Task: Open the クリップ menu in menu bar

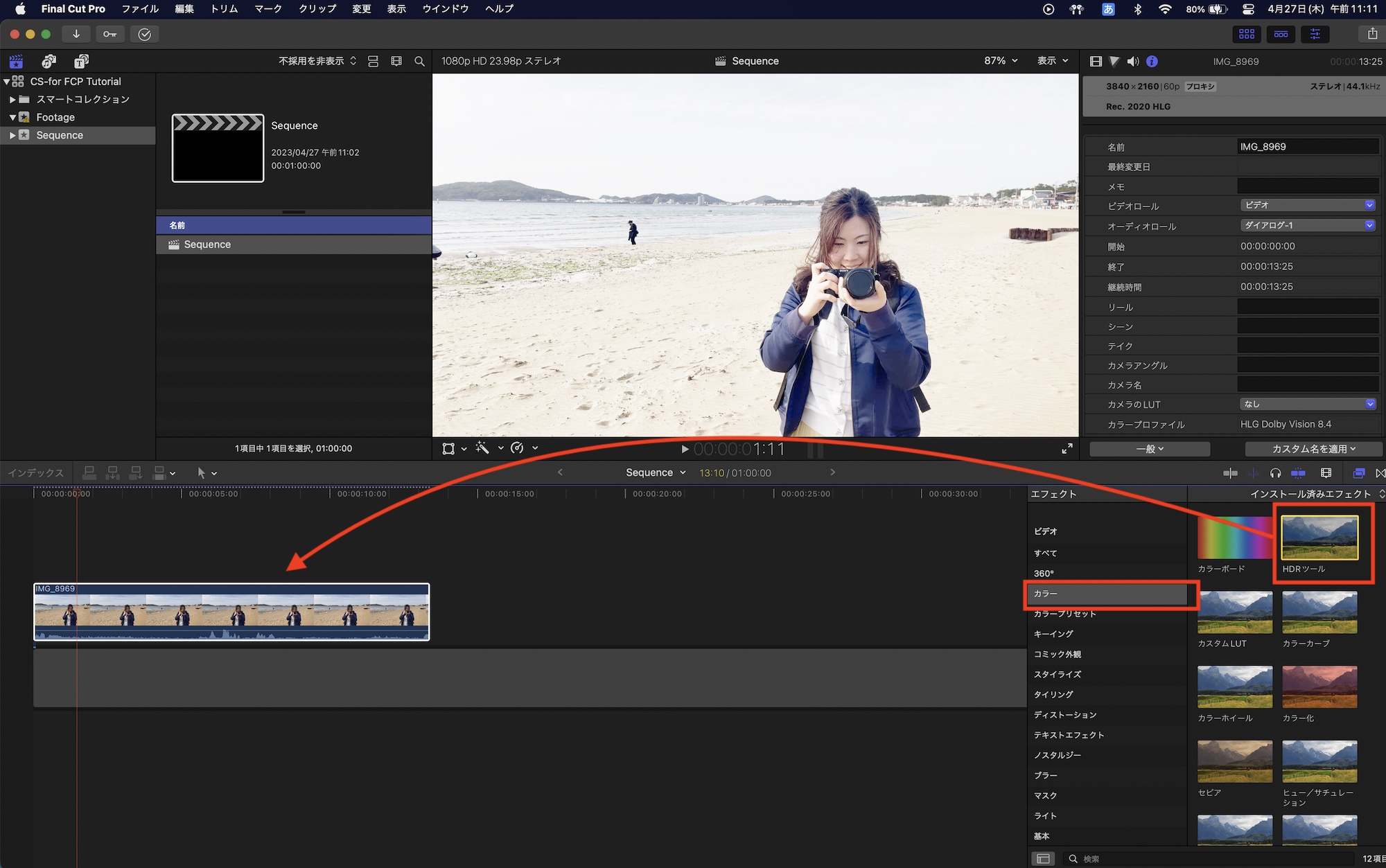Action: 317,9
